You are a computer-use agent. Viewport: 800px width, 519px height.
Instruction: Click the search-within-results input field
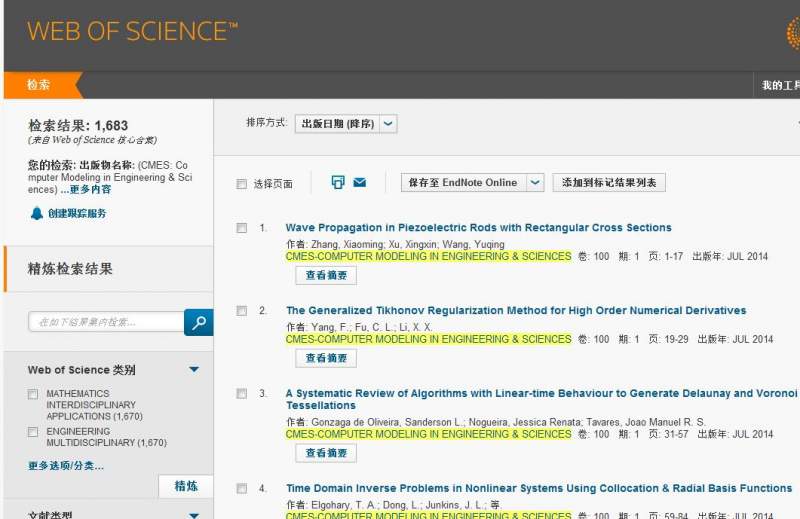point(106,322)
